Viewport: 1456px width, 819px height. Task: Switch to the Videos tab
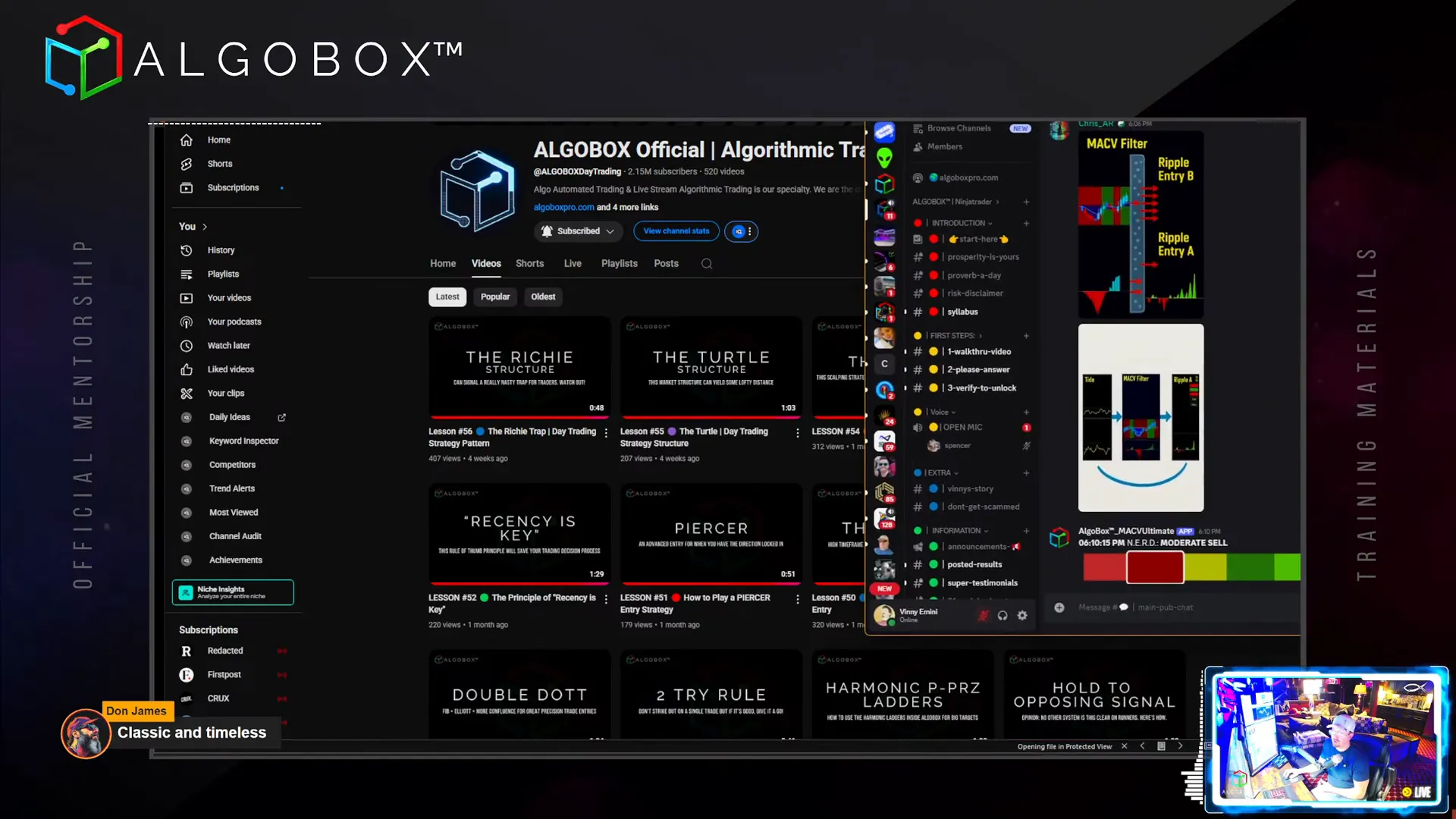coord(486,264)
